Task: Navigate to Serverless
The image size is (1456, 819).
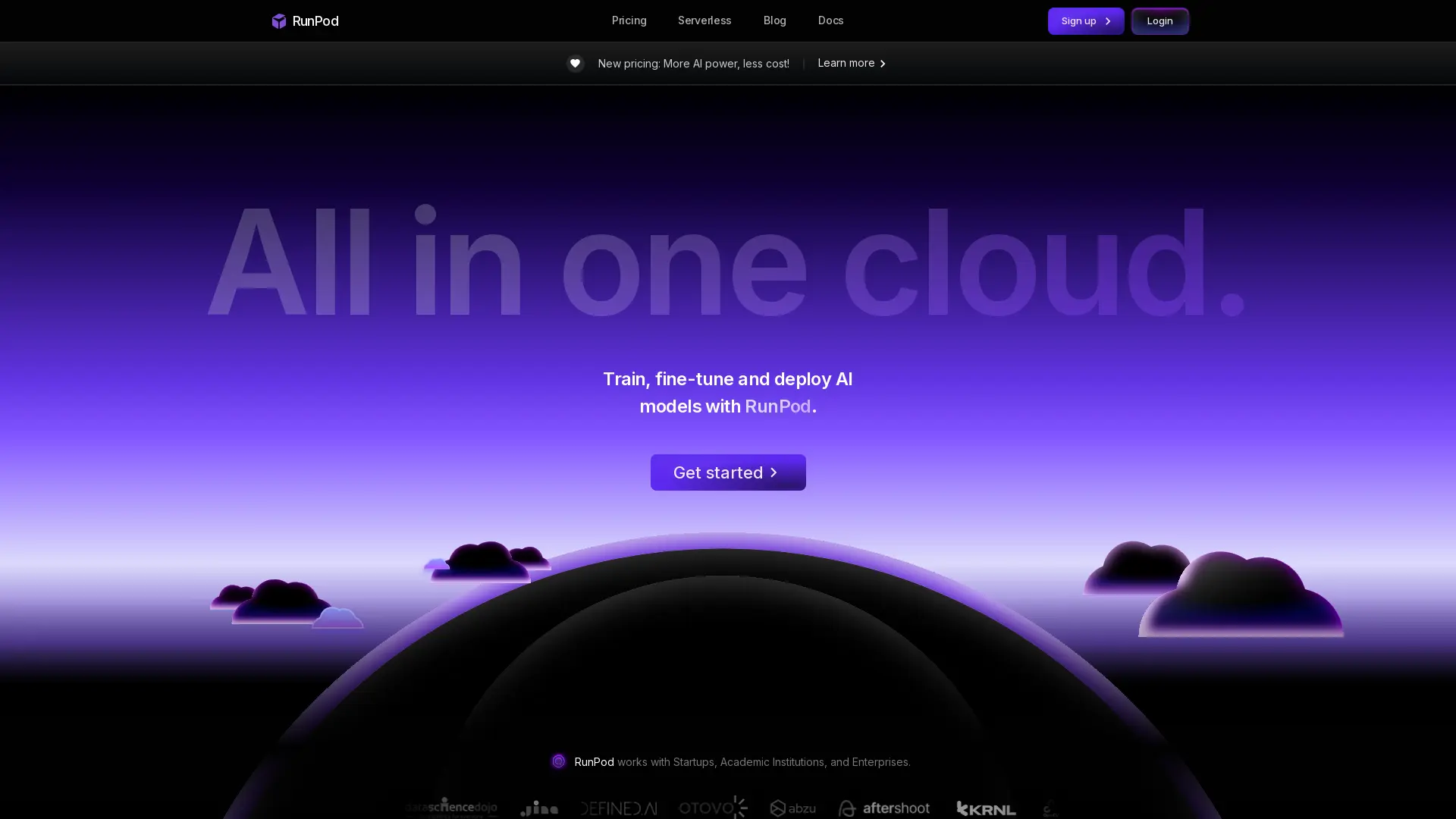Action: pyautogui.click(x=704, y=20)
